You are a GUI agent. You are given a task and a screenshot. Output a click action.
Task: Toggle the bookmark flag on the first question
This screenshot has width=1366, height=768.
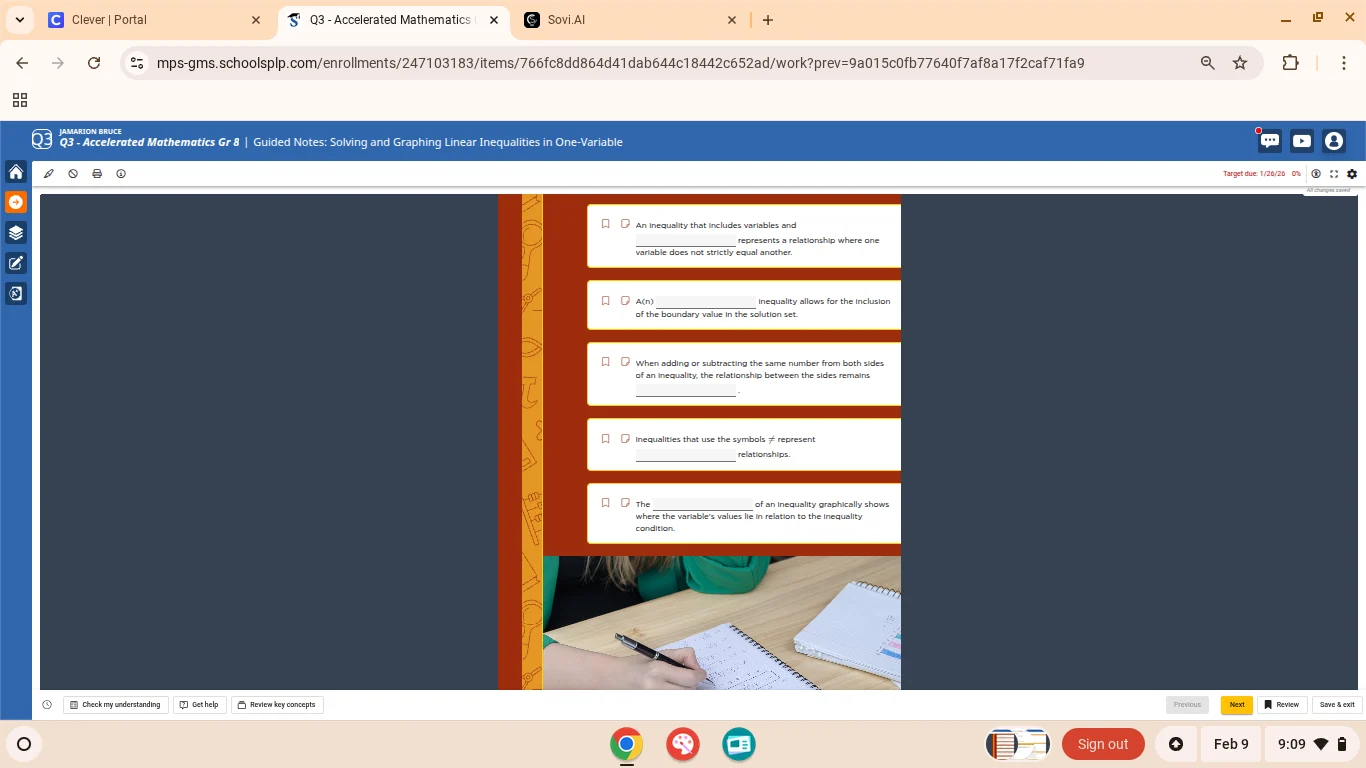[x=605, y=224]
